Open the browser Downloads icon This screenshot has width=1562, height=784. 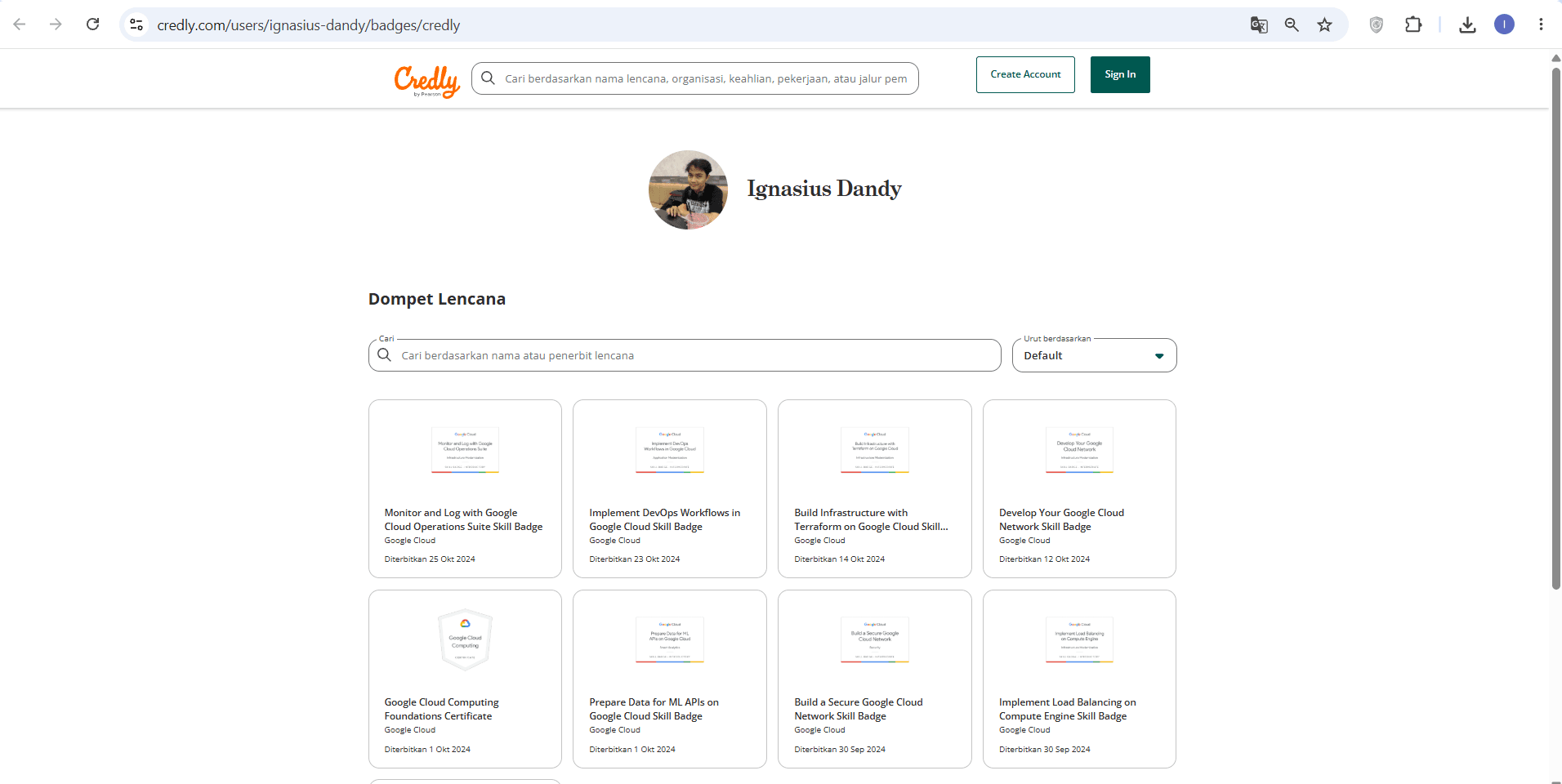pos(1467,25)
